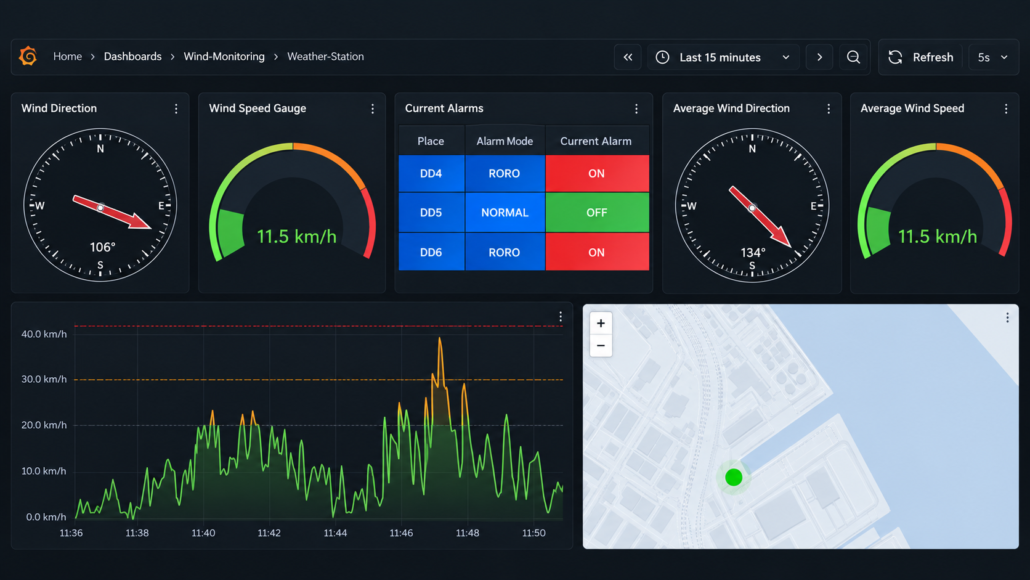
Task: Click the 11:44 time axis label
Action: (335, 533)
